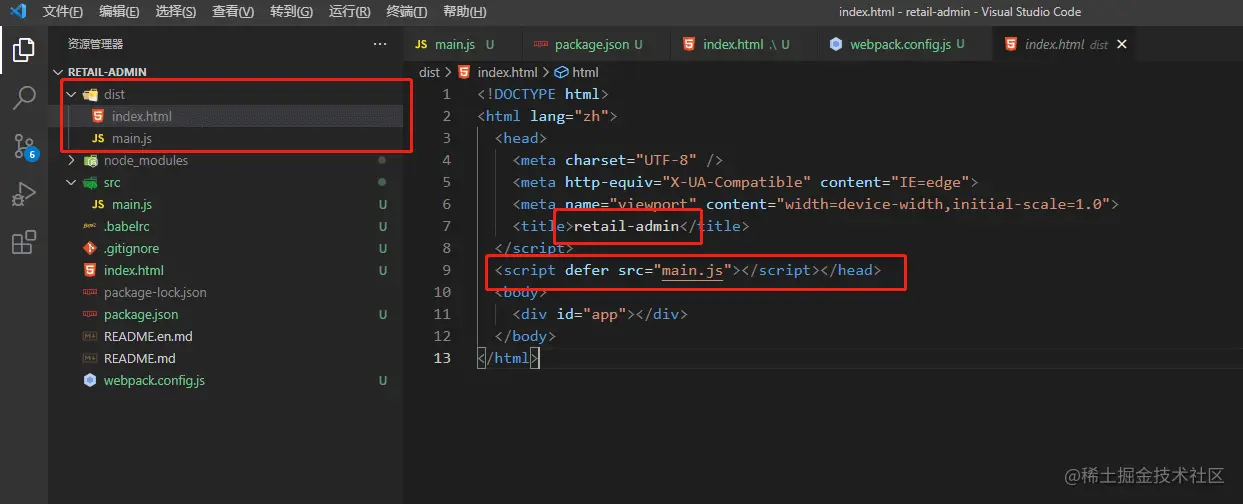Click the HTML icon of dist index.html file
This screenshot has height=504, width=1243.
97,116
